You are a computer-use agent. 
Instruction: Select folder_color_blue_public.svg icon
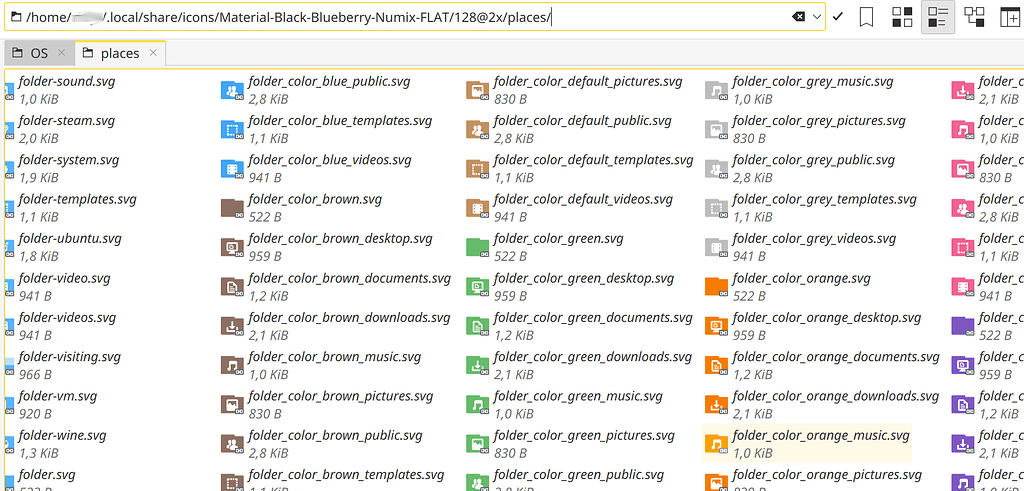click(232, 90)
